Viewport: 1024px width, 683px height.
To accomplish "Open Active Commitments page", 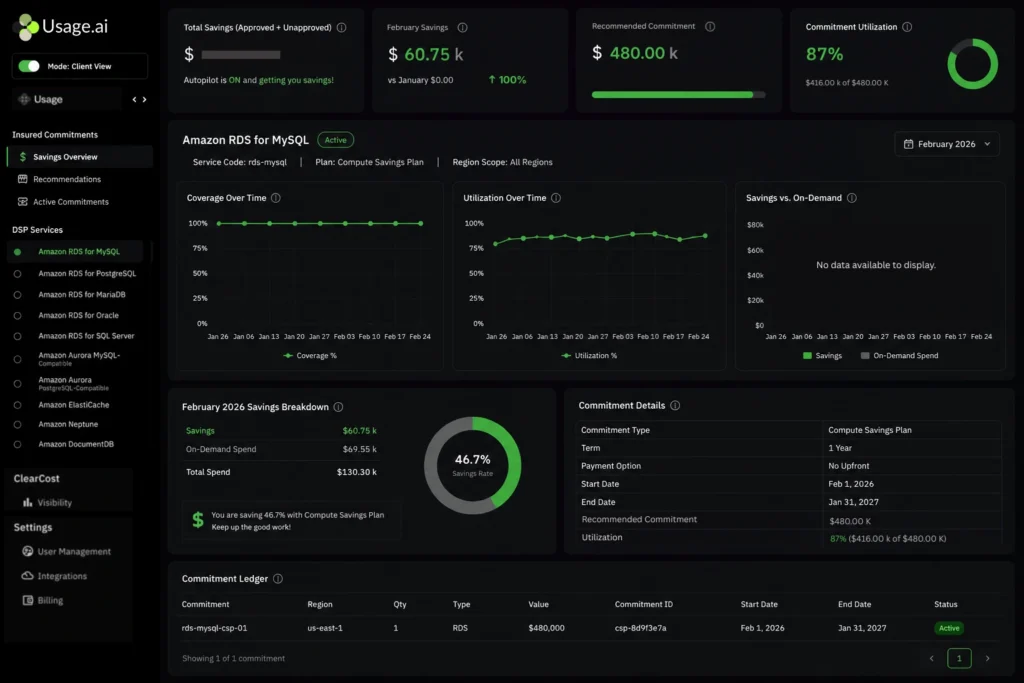I will (x=71, y=202).
